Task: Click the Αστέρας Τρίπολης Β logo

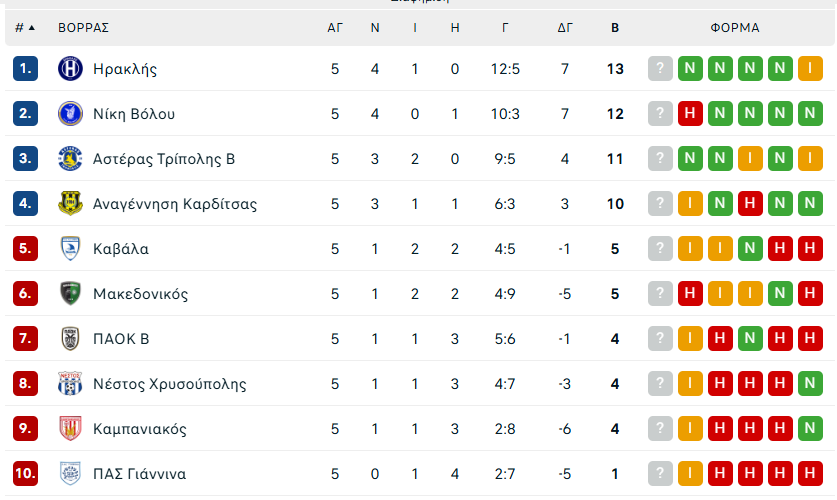Action: coord(70,159)
